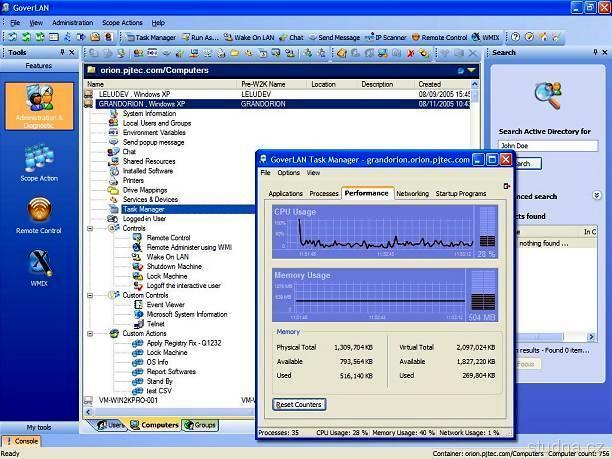612x459 pixels.
Task: Switch to the Networking tab
Action: pos(412,193)
